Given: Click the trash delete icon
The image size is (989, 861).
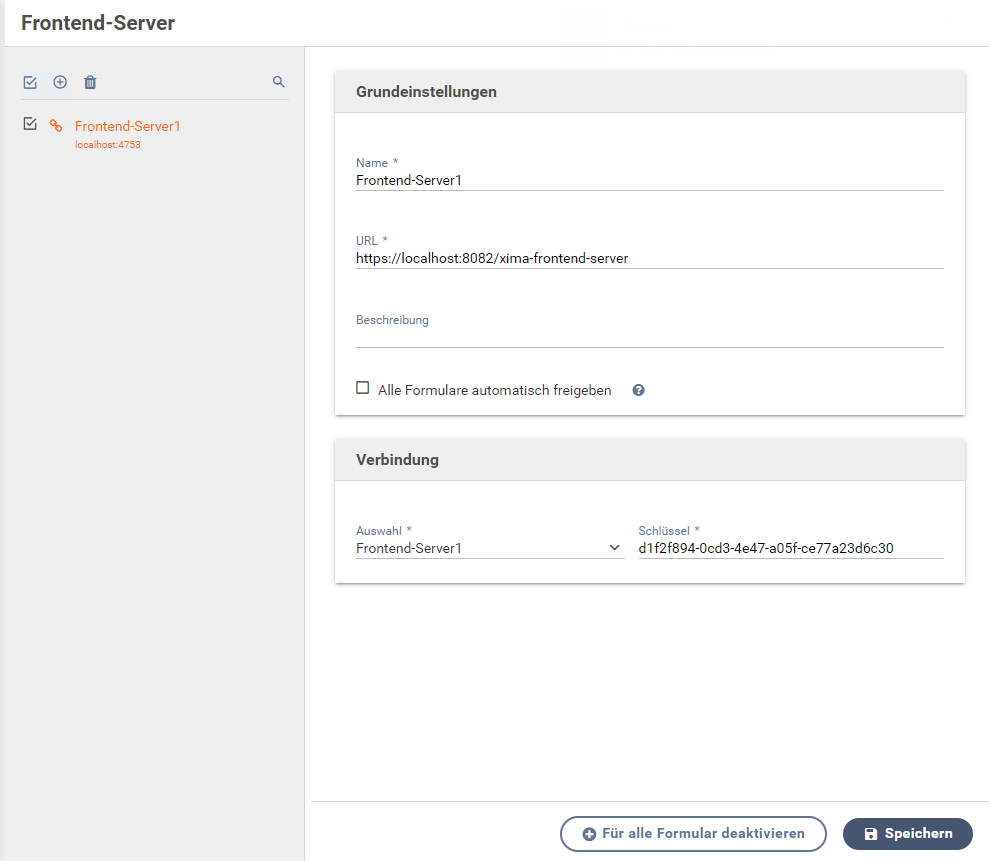Looking at the screenshot, I should coord(90,82).
